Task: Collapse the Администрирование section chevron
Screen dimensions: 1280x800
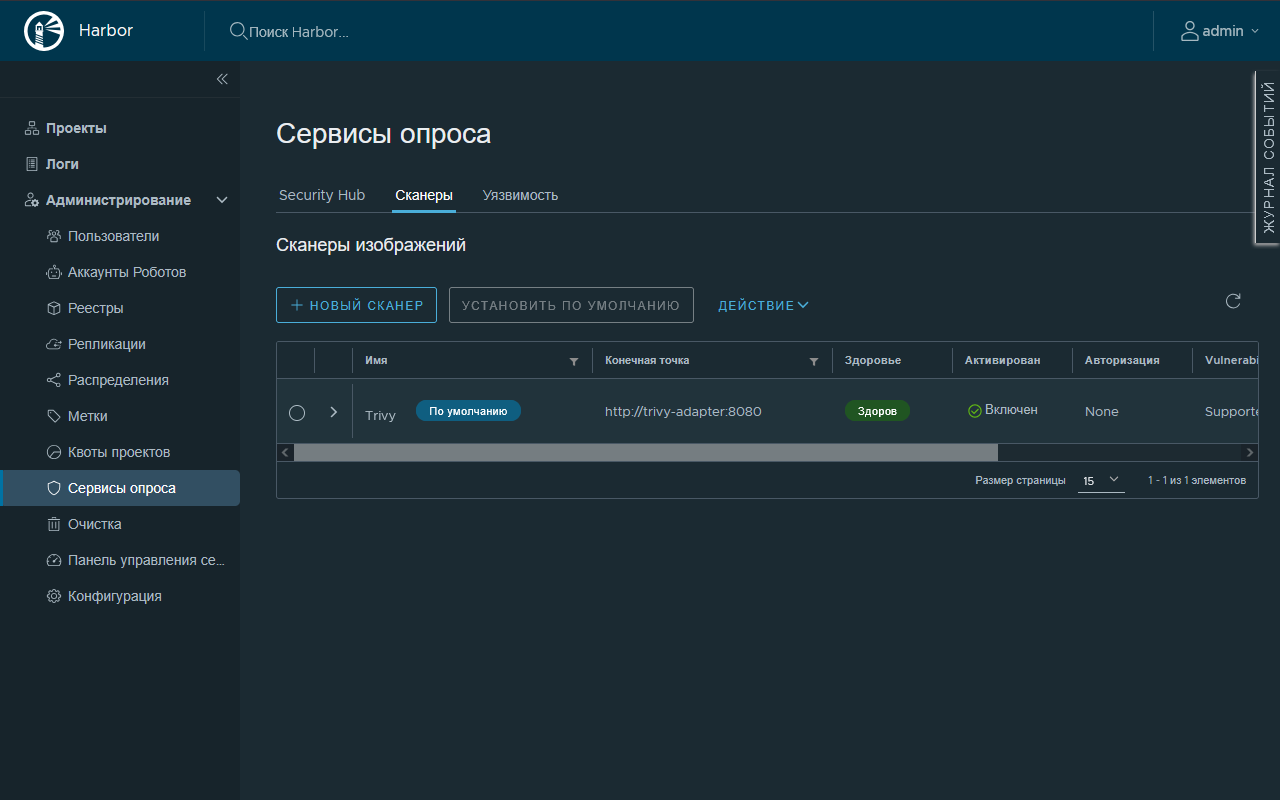Action: click(222, 200)
